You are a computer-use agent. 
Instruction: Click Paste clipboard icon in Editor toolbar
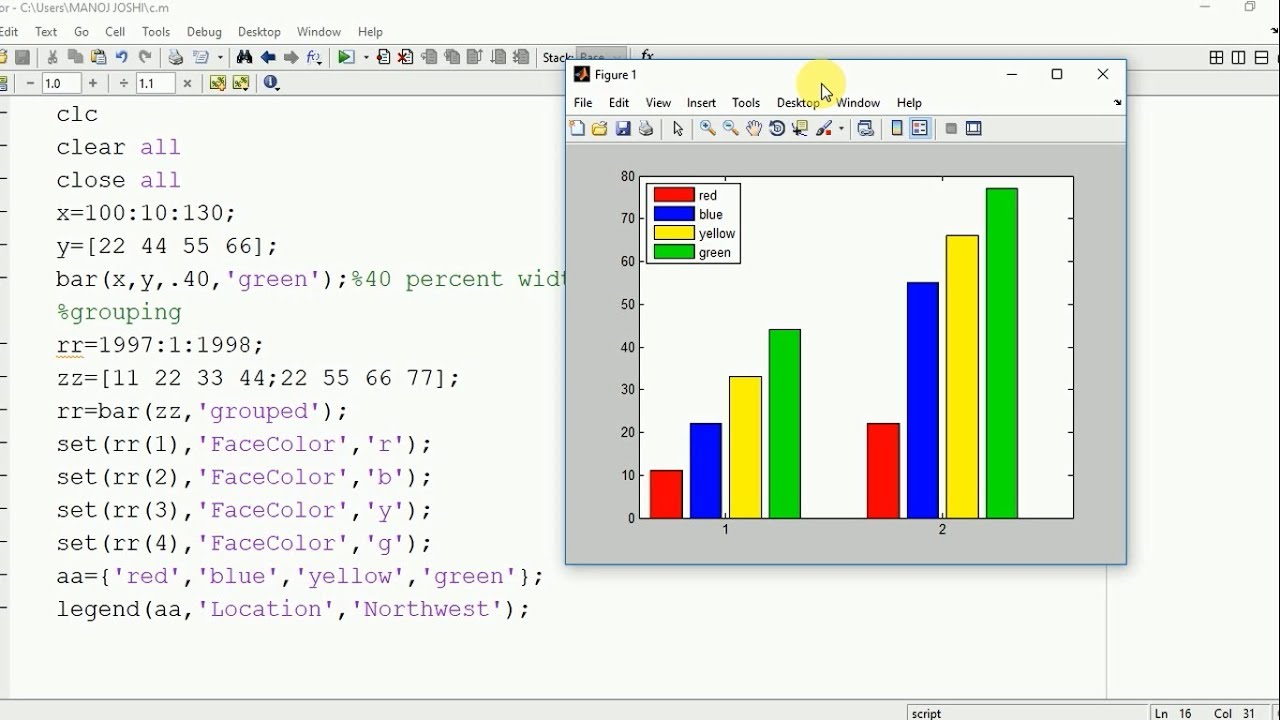point(98,58)
